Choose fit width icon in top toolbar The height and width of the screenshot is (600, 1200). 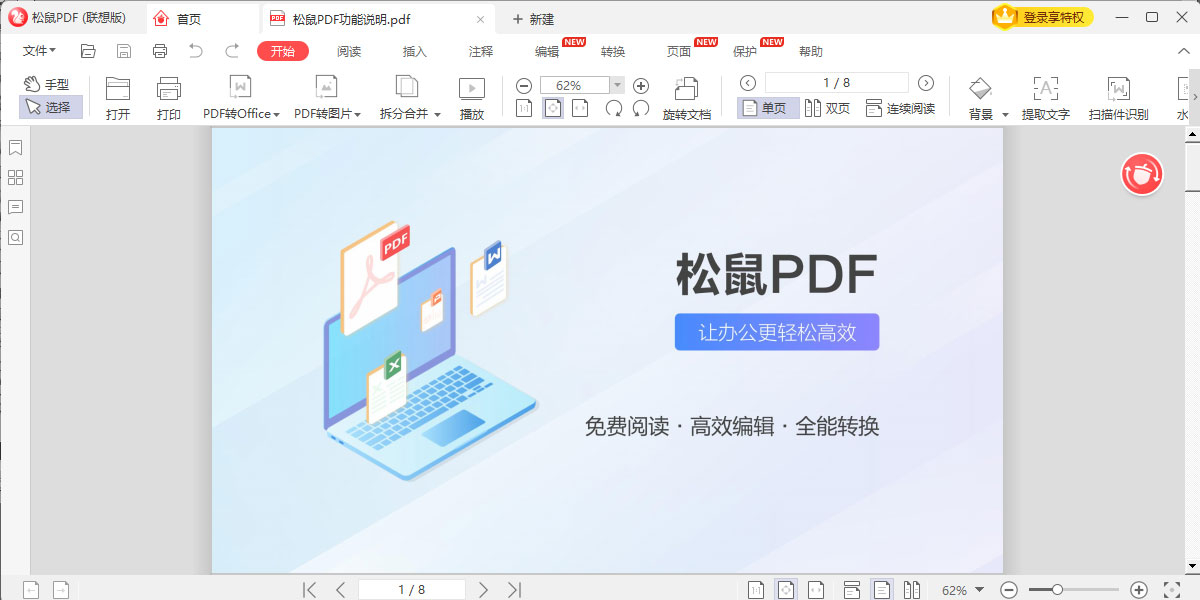[580, 108]
